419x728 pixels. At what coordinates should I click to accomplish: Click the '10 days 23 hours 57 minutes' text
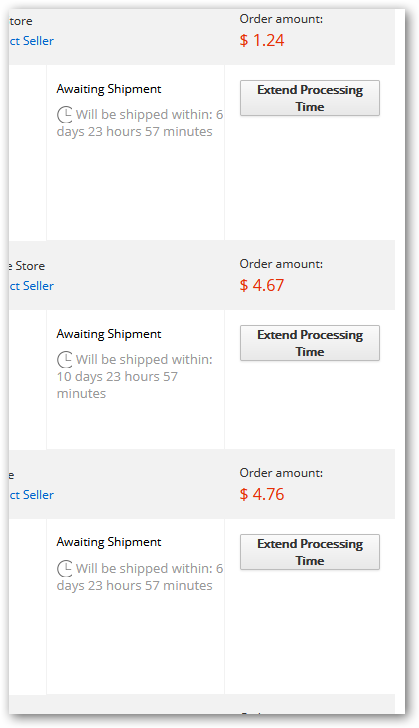(117, 385)
